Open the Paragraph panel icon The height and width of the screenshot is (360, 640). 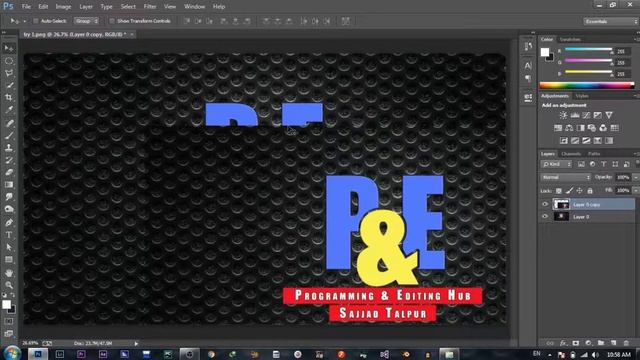pos(528,78)
